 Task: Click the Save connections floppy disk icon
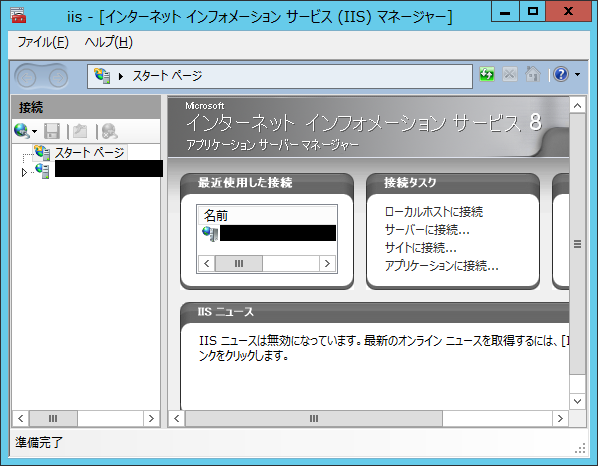click(52, 131)
